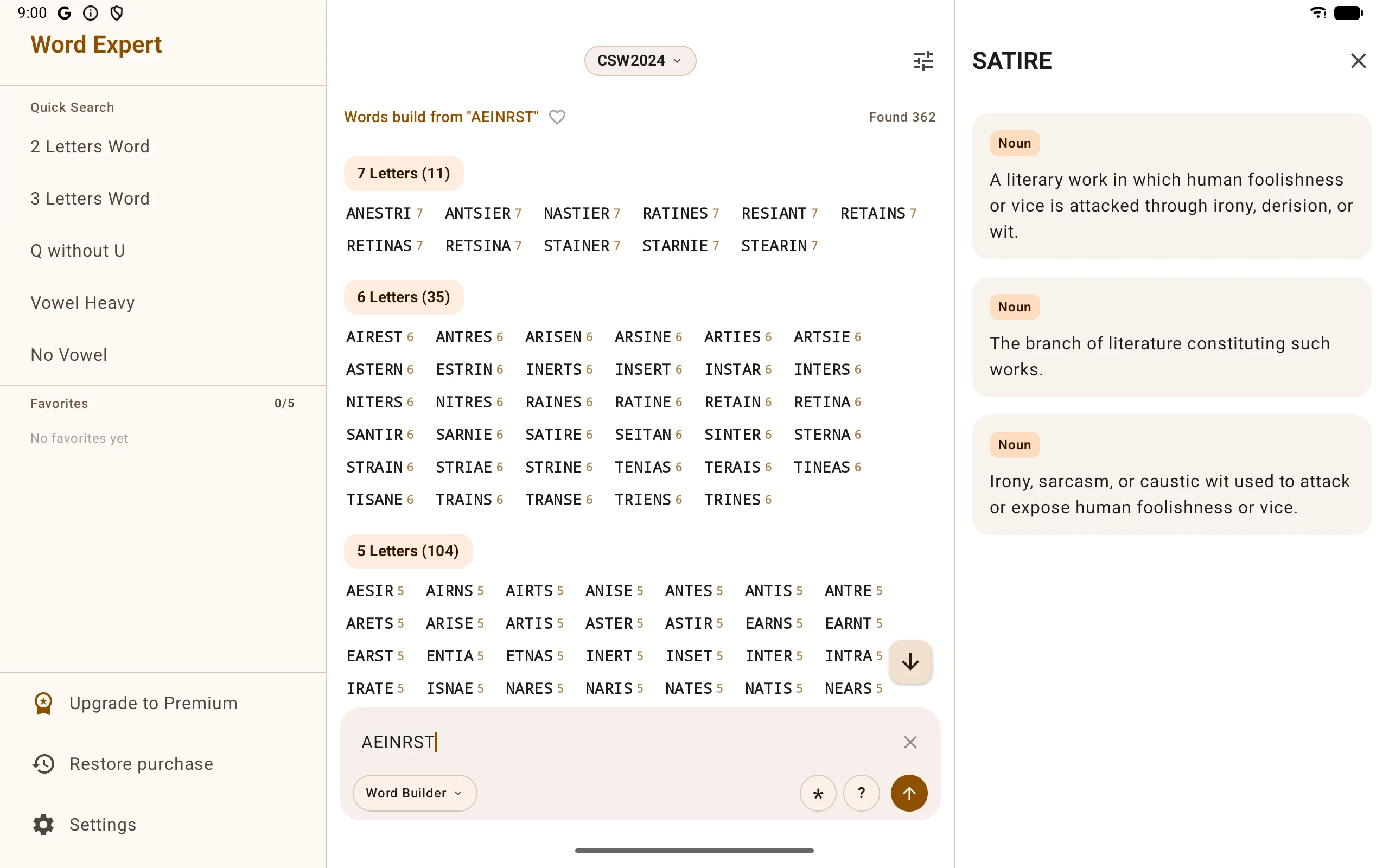Viewport: 1389px width, 868px height.
Task: Open Vowel Heavy word list
Action: tap(82, 303)
